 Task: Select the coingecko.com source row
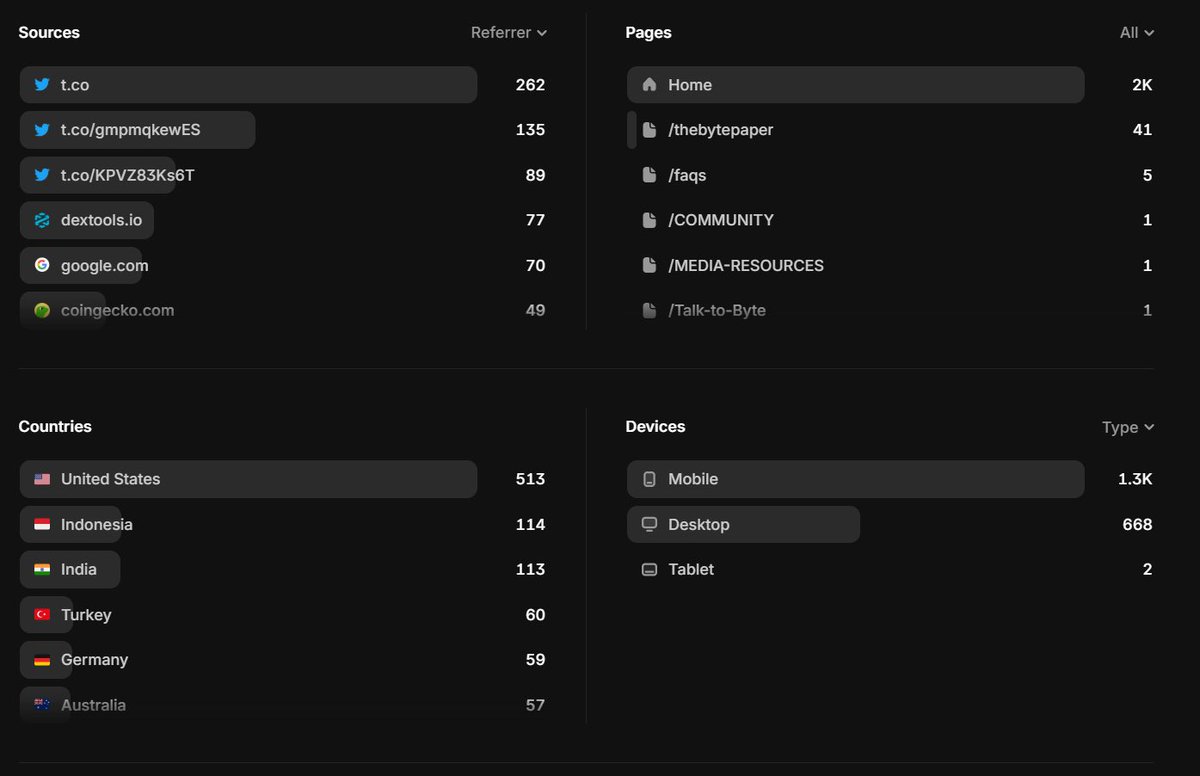pos(283,310)
